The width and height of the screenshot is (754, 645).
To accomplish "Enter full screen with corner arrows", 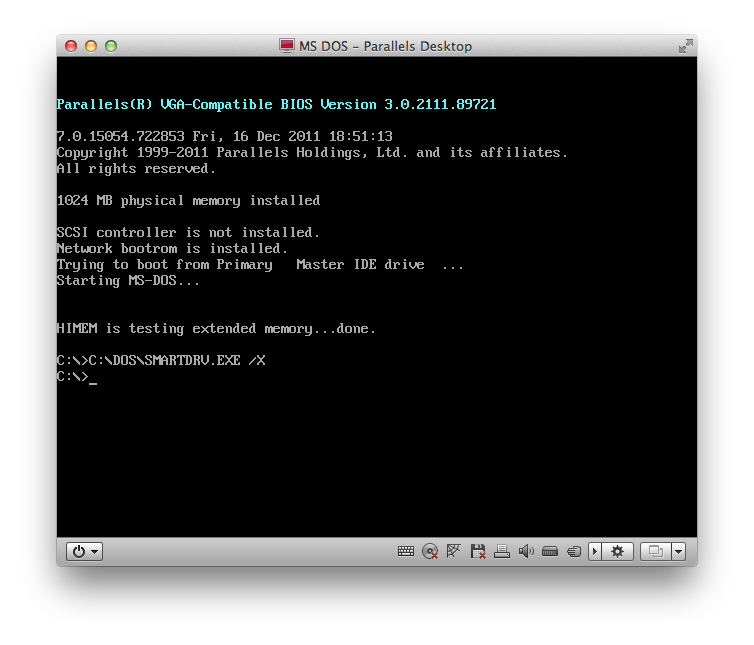I will coord(686,46).
